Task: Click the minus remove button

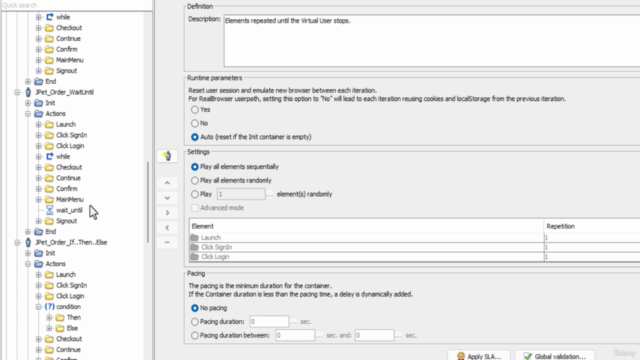Action: click(x=167, y=242)
